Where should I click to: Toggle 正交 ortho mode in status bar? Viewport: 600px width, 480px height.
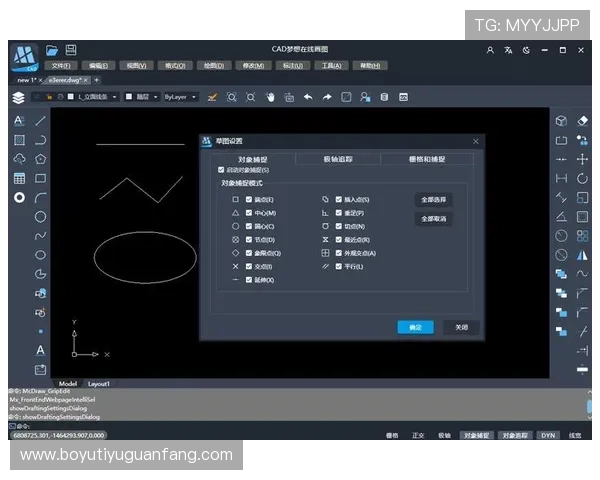(418, 435)
